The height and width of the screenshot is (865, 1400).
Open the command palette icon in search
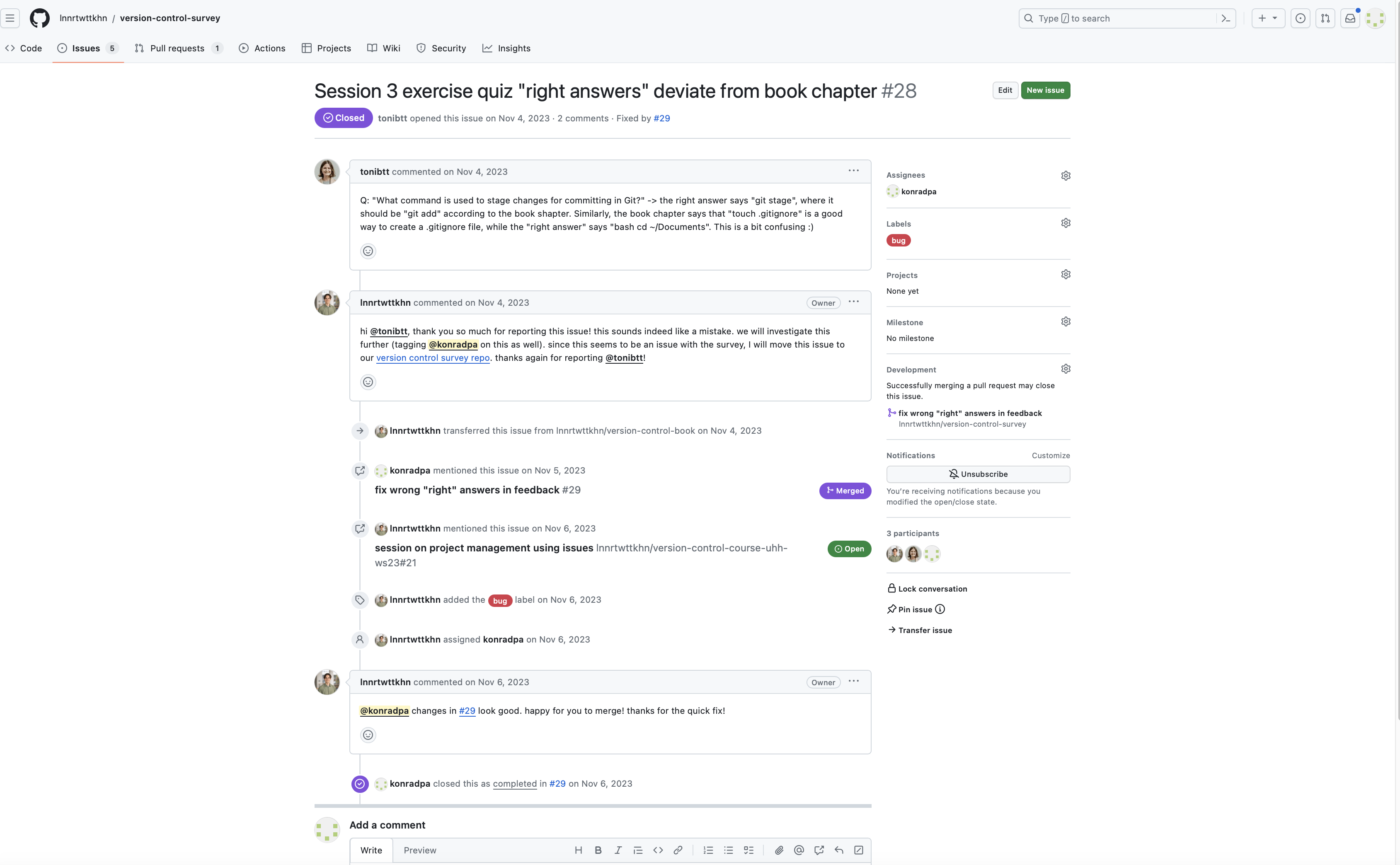coord(1226,18)
